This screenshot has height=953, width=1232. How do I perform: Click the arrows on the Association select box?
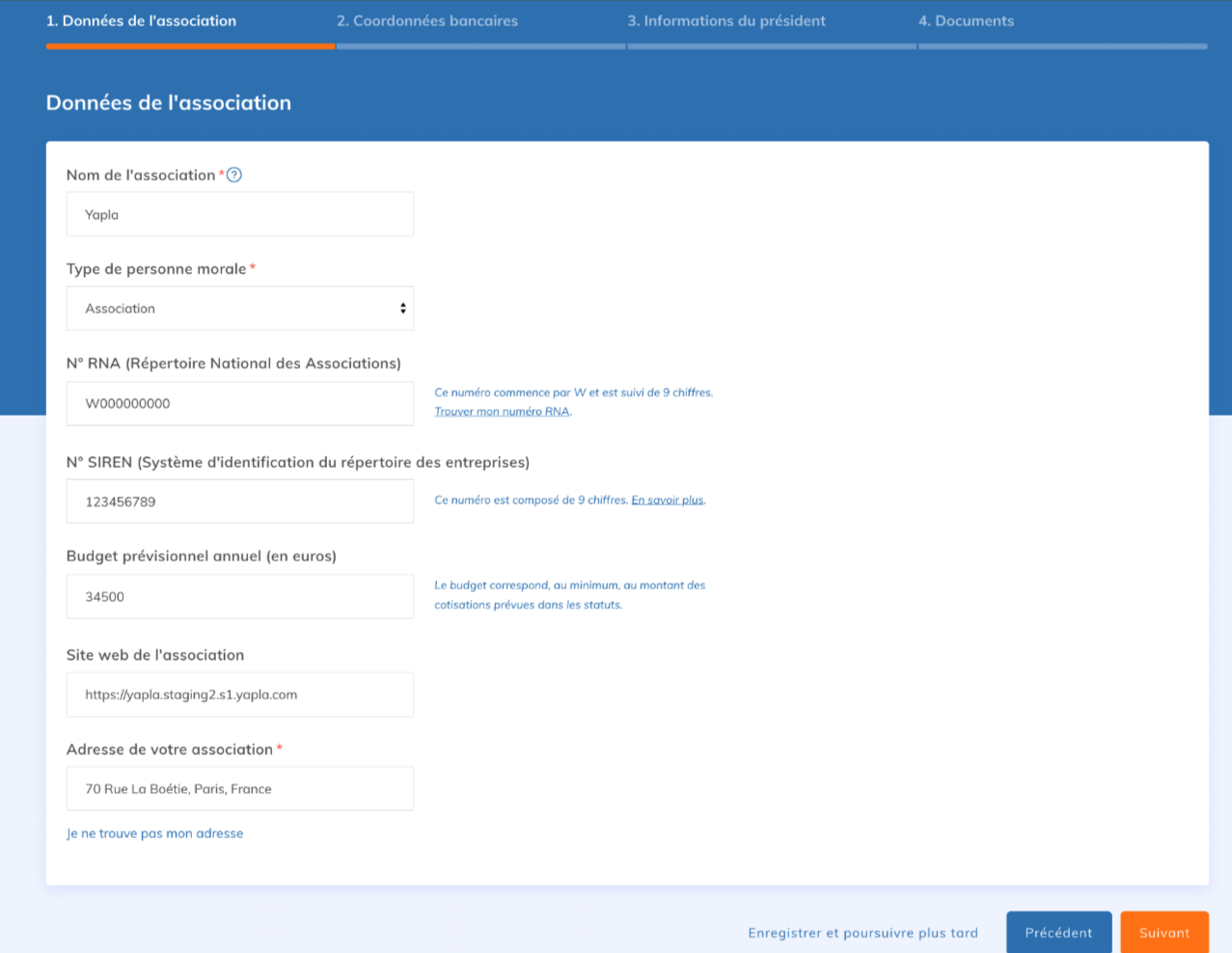402,309
